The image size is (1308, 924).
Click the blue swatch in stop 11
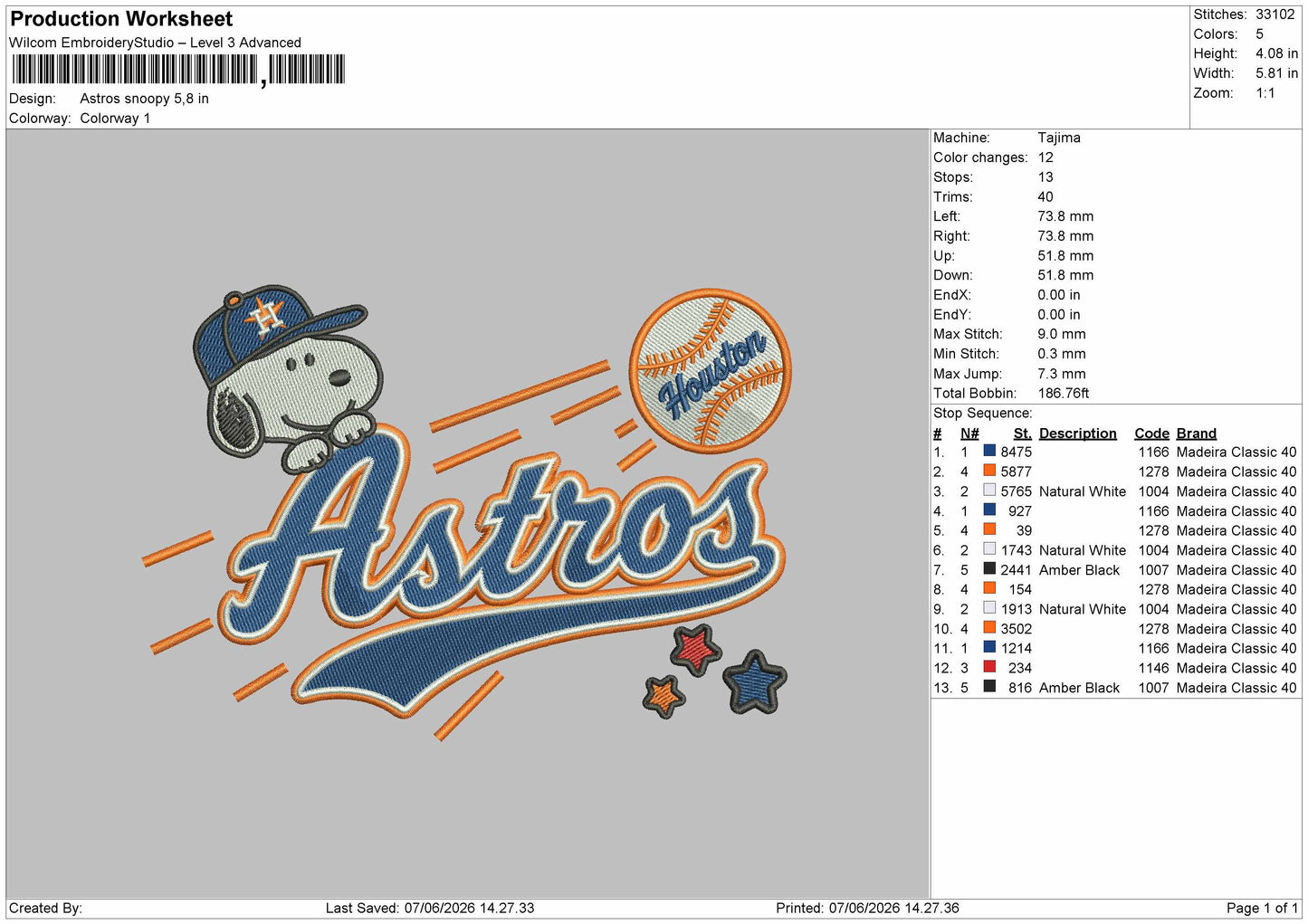(x=989, y=648)
